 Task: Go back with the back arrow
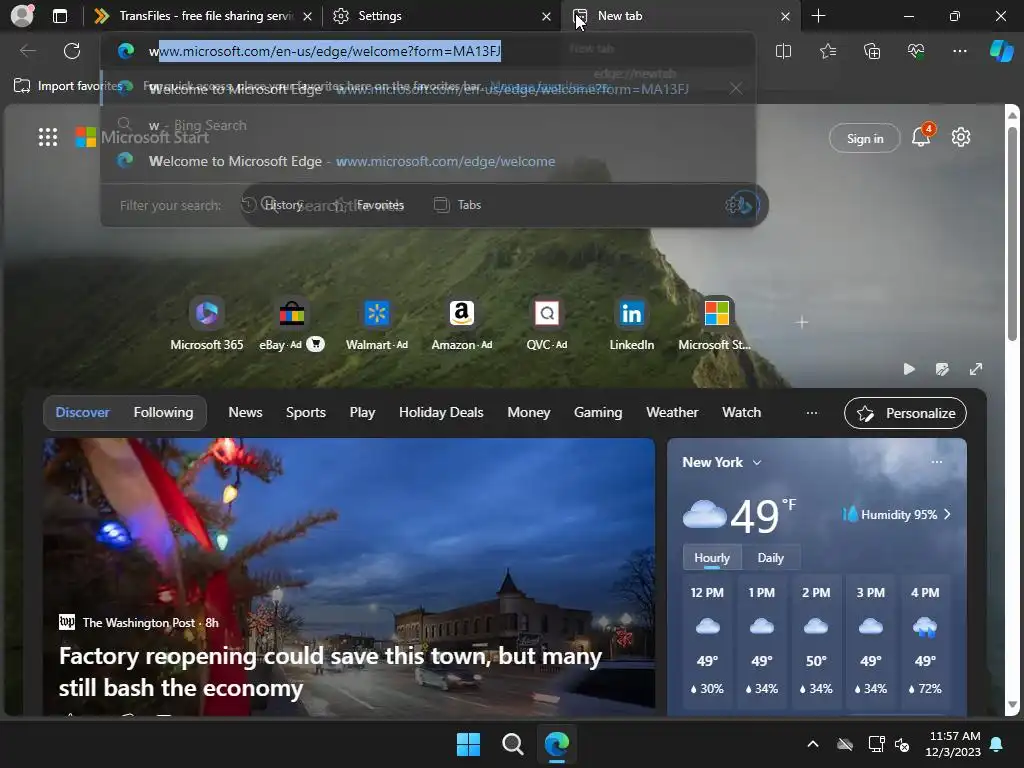(27, 51)
